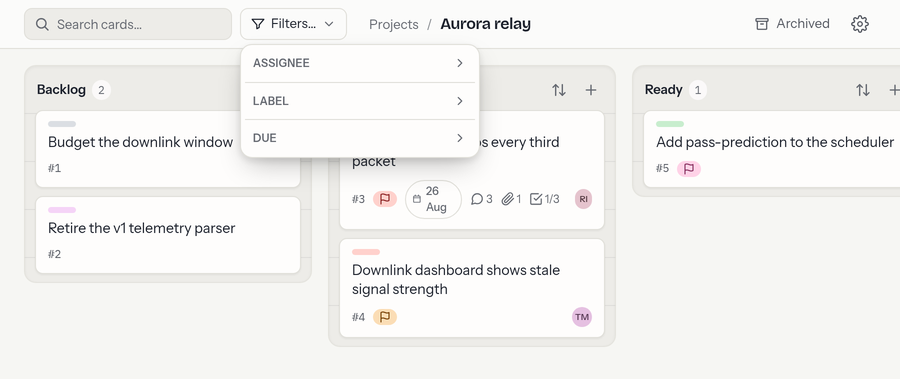Click card number #5
This screenshot has height=379, width=900.
(x=662, y=168)
